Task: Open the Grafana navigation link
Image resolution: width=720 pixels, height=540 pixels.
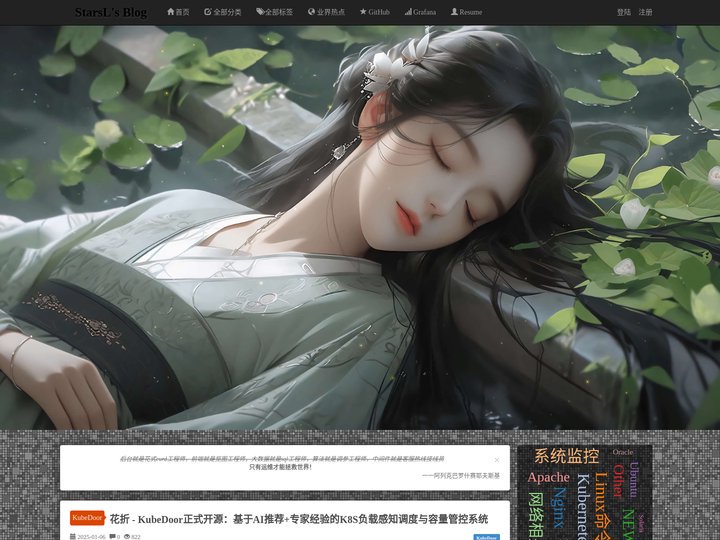Action: click(420, 12)
